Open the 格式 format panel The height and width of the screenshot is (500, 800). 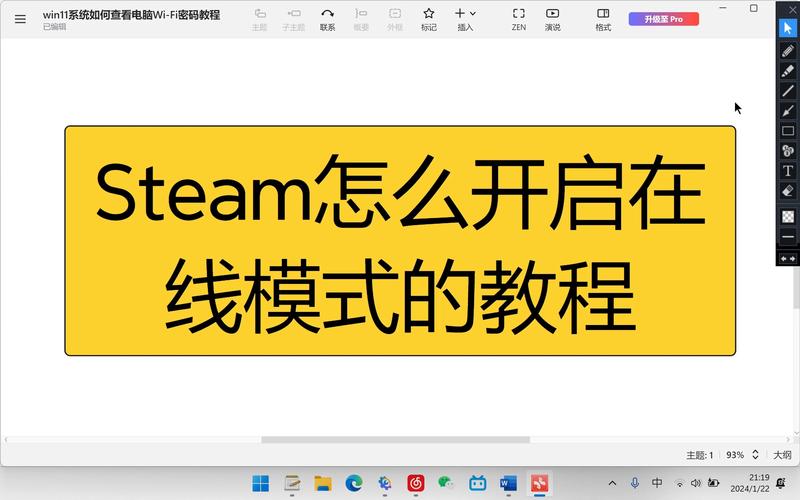[603, 19]
